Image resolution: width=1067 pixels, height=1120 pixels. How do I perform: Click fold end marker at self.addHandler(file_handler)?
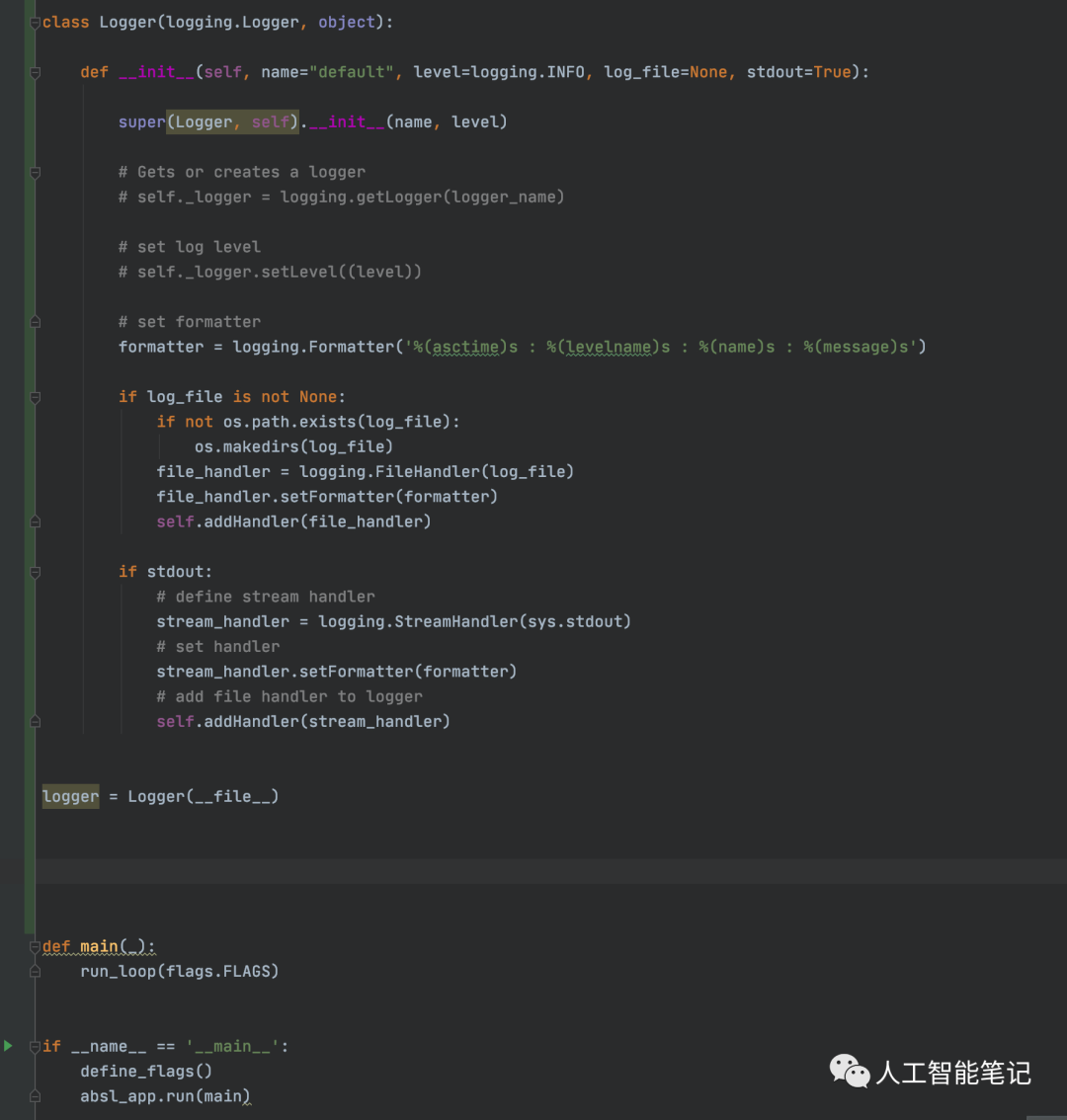click(x=35, y=522)
